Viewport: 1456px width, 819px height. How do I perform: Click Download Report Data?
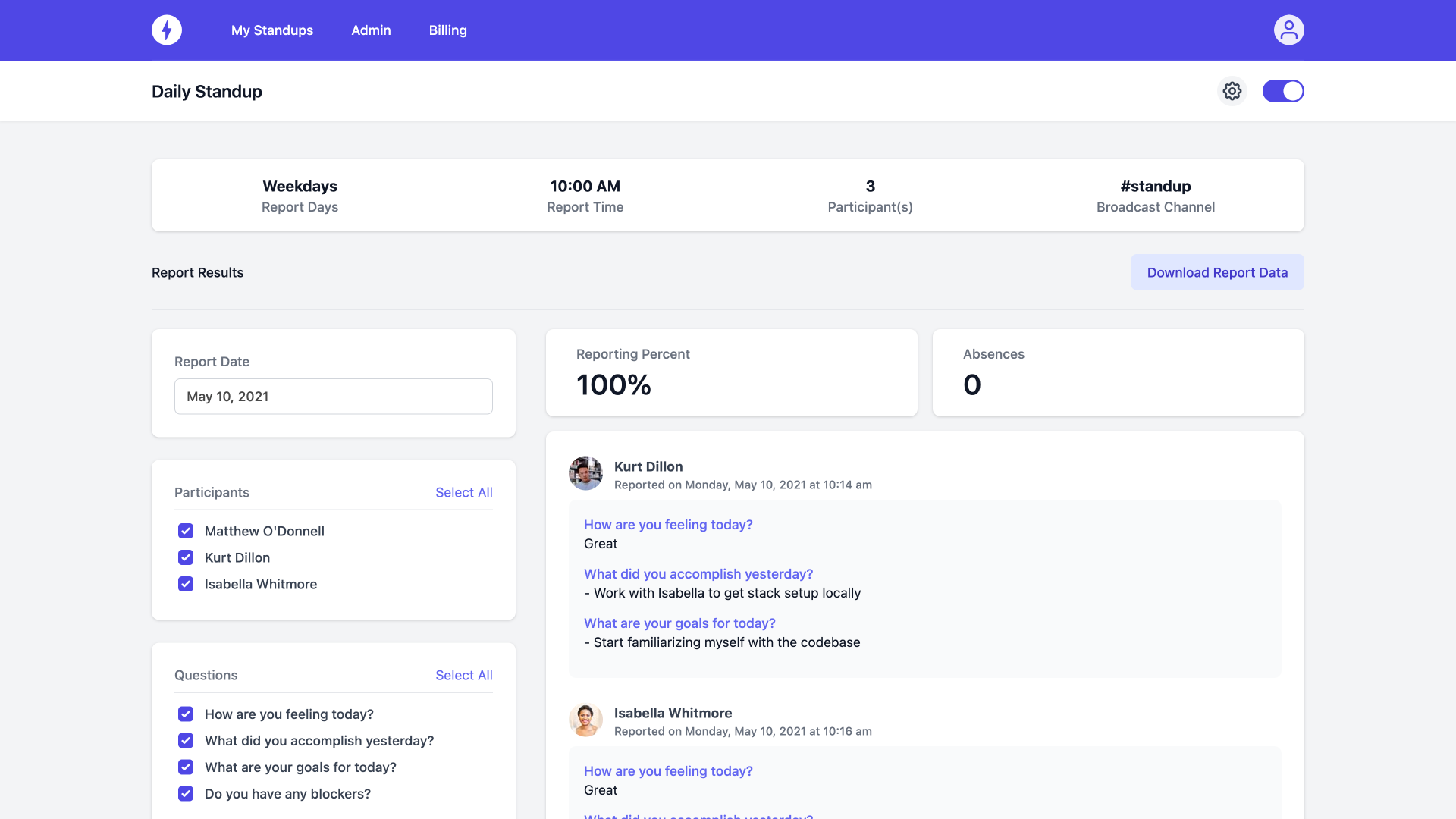[1217, 271]
